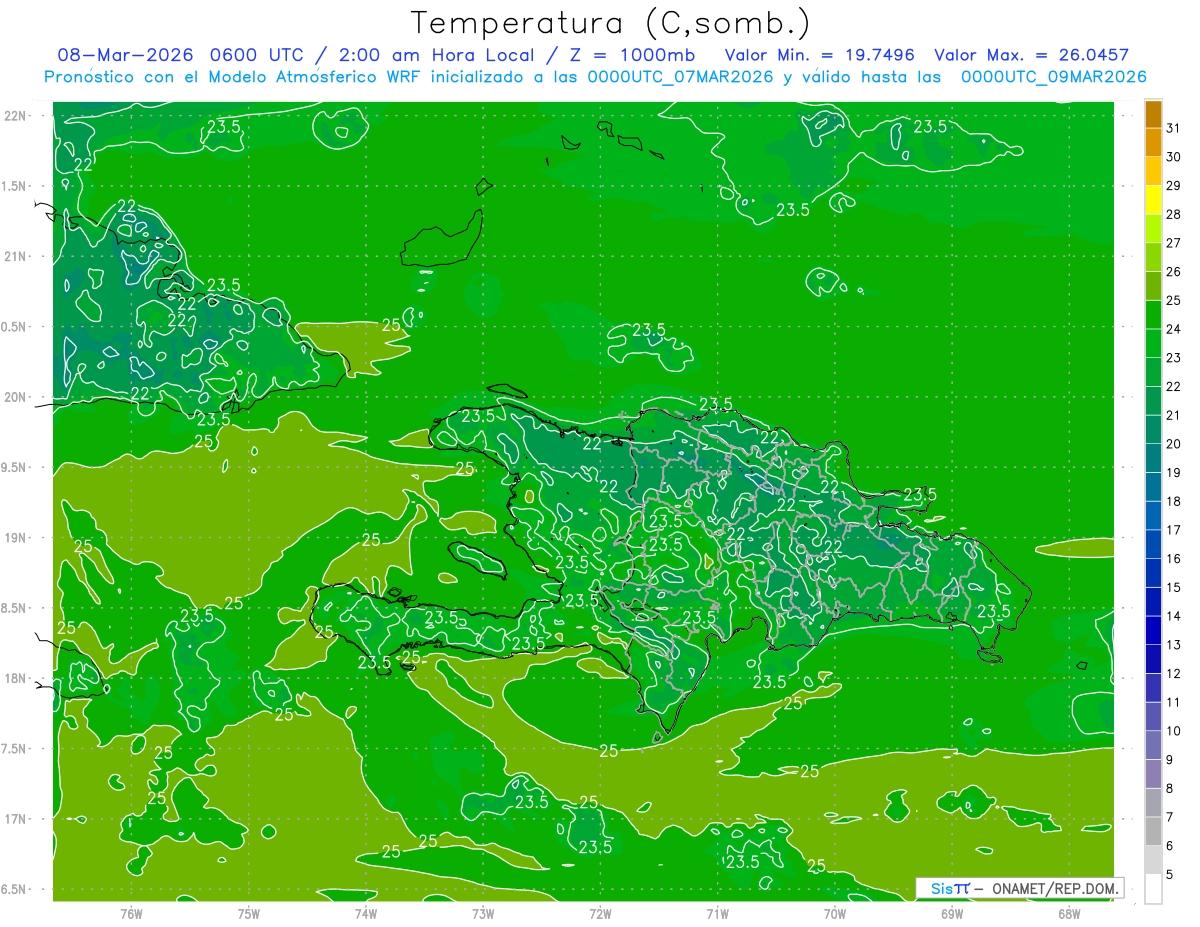Click the "Valor Max. = 26.0457" readout
Image resolution: width=1200 pixels, height=927 pixels.
[1031, 55]
